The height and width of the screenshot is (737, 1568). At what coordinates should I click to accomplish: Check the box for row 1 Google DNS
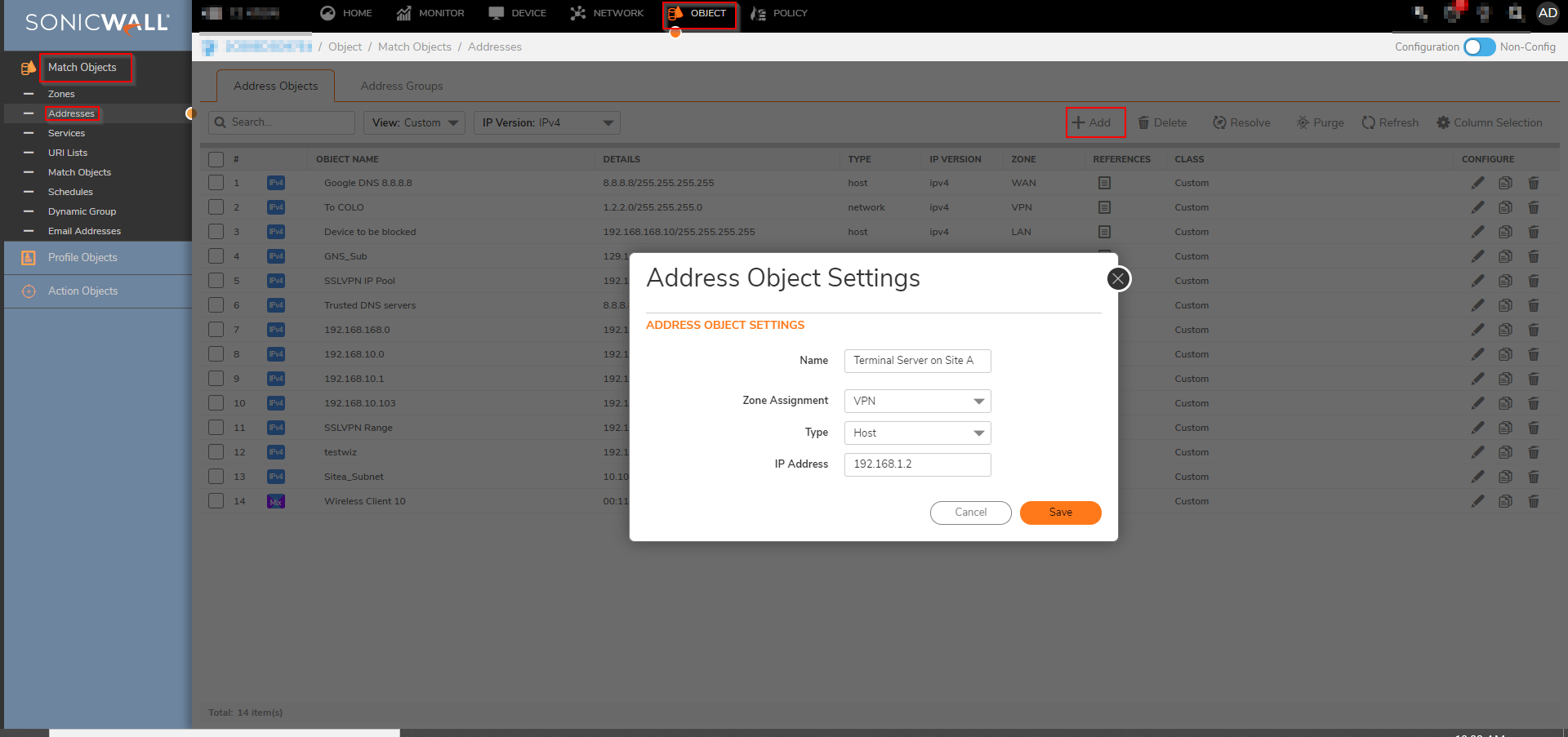click(x=216, y=183)
